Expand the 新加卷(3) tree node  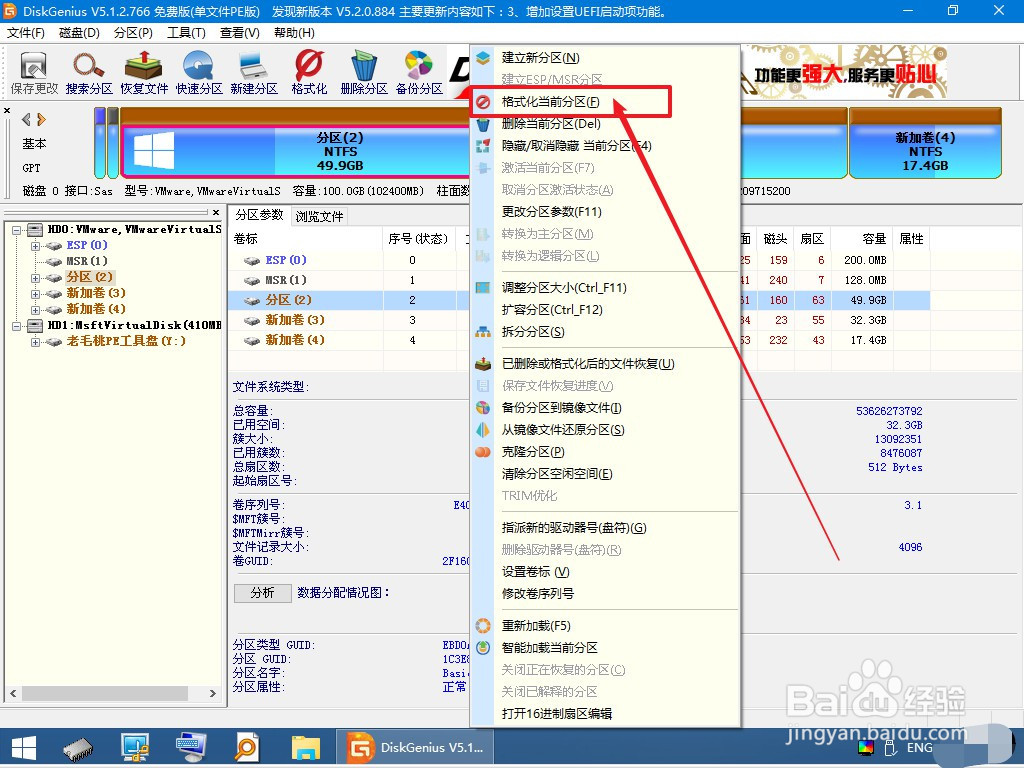tap(35, 294)
